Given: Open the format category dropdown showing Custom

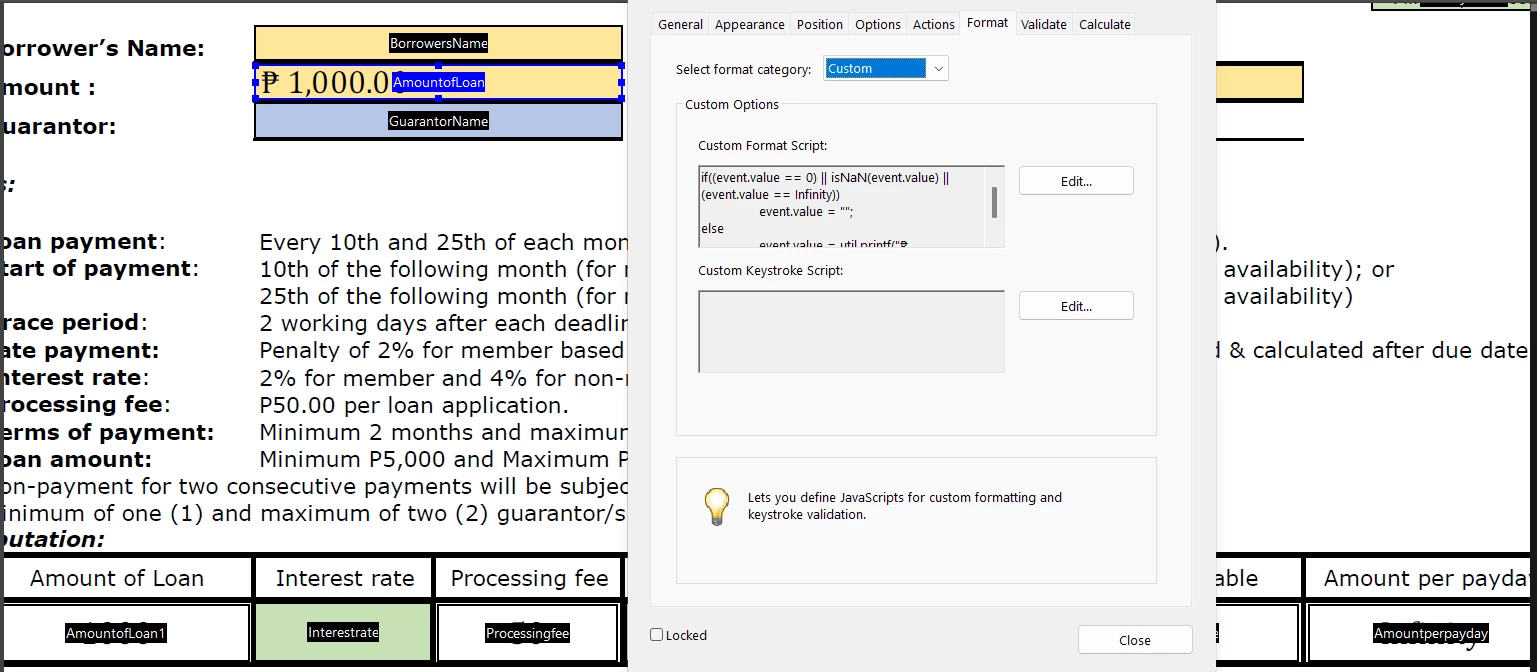Looking at the screenshot, I should click(x=886, y=68).
